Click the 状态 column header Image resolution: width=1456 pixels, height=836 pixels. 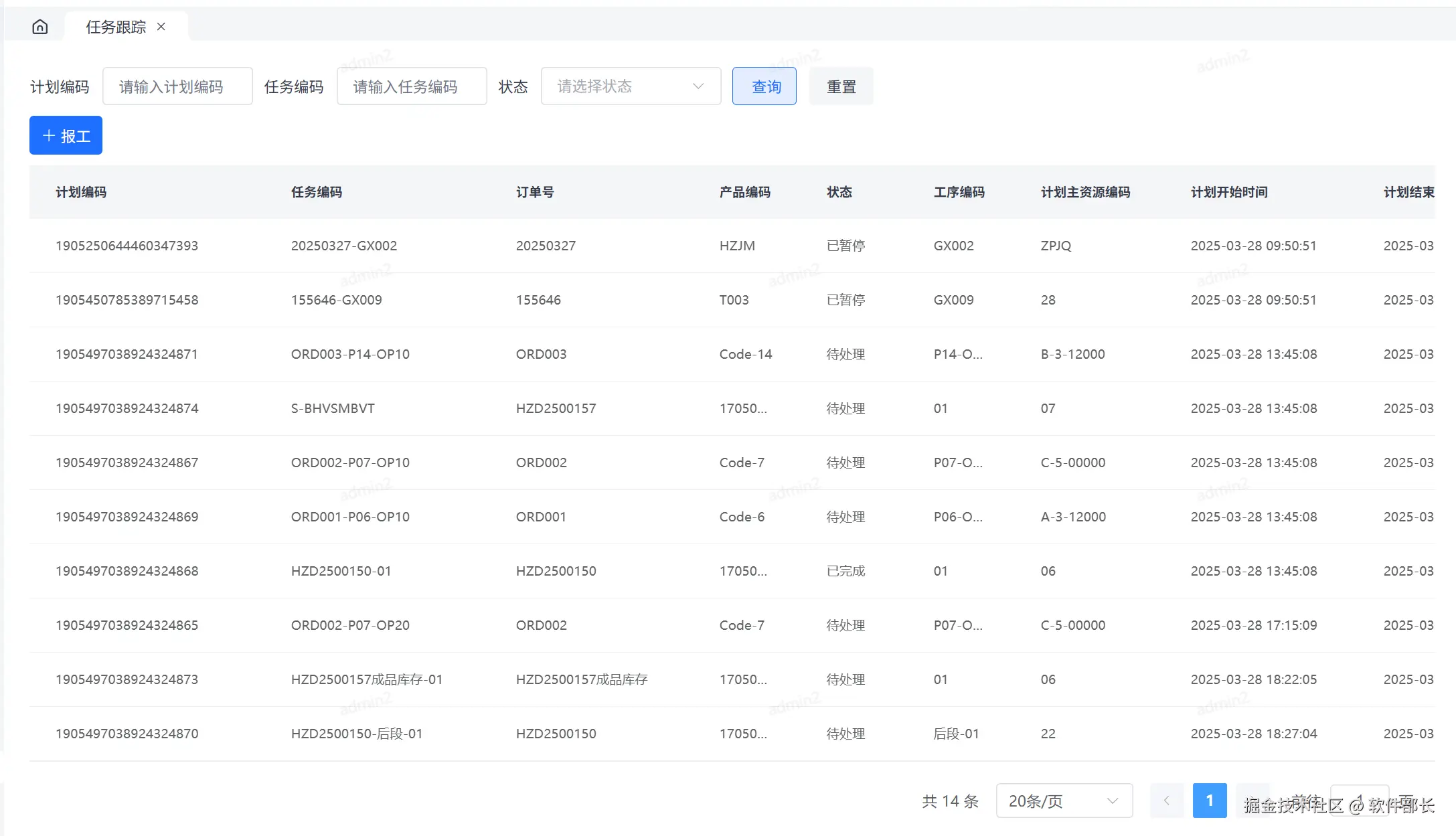point(839,192)
